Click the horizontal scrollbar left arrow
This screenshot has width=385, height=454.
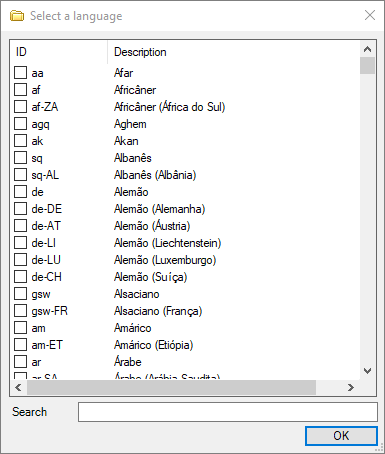click(x=18, y=387)
